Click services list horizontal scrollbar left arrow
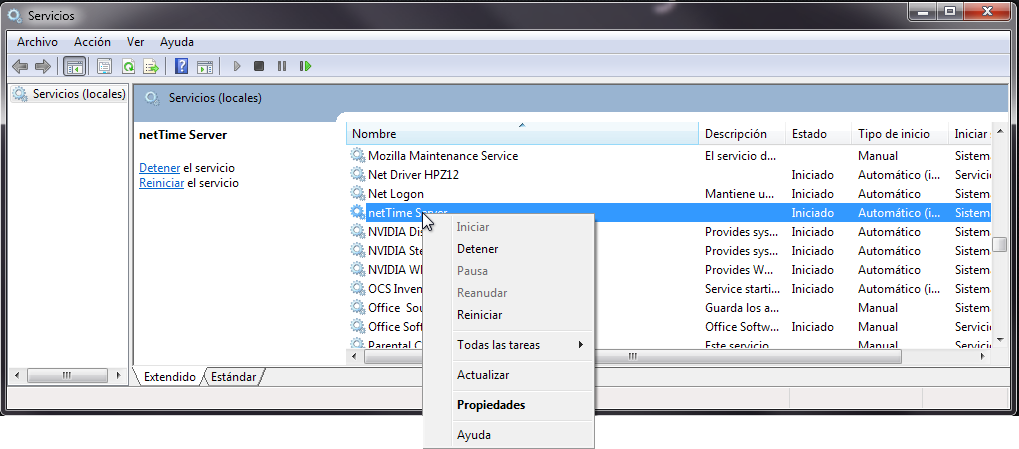This screenshot has width=1019, height=449. pos(354,357)
